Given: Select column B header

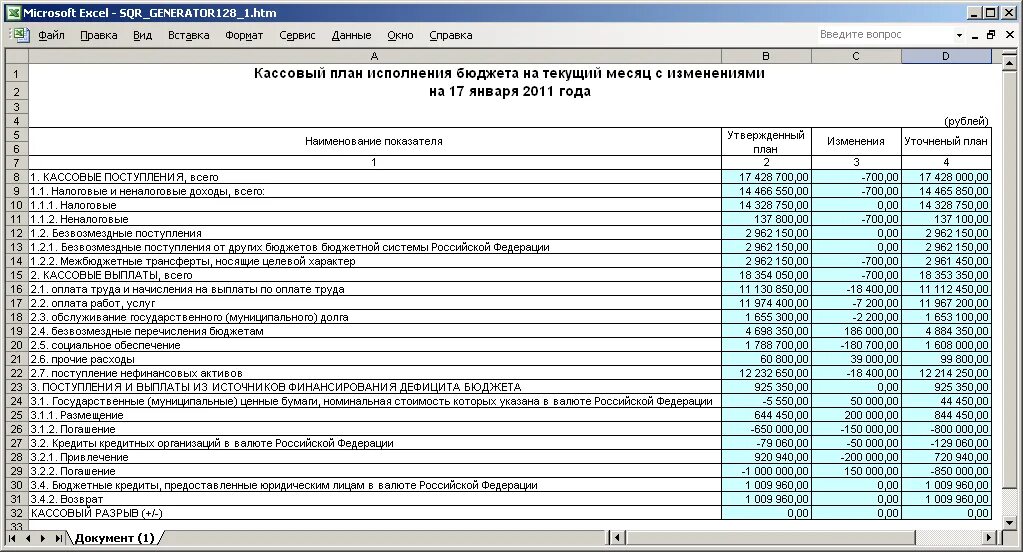Looking at the screenshot, I should [766, 57].
